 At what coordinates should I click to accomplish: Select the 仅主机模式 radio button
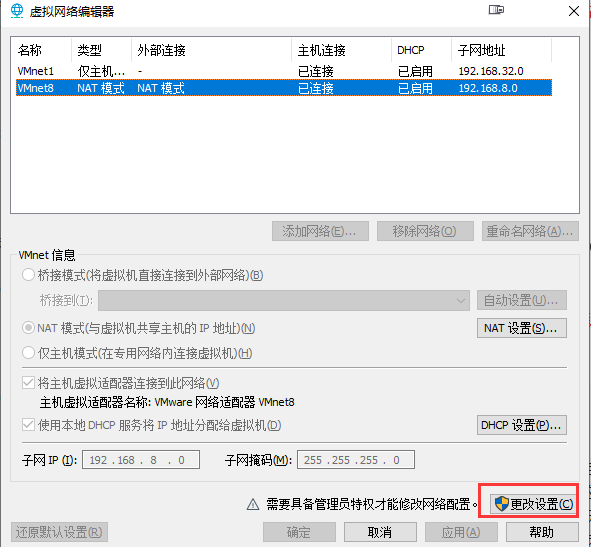point(29,353)
